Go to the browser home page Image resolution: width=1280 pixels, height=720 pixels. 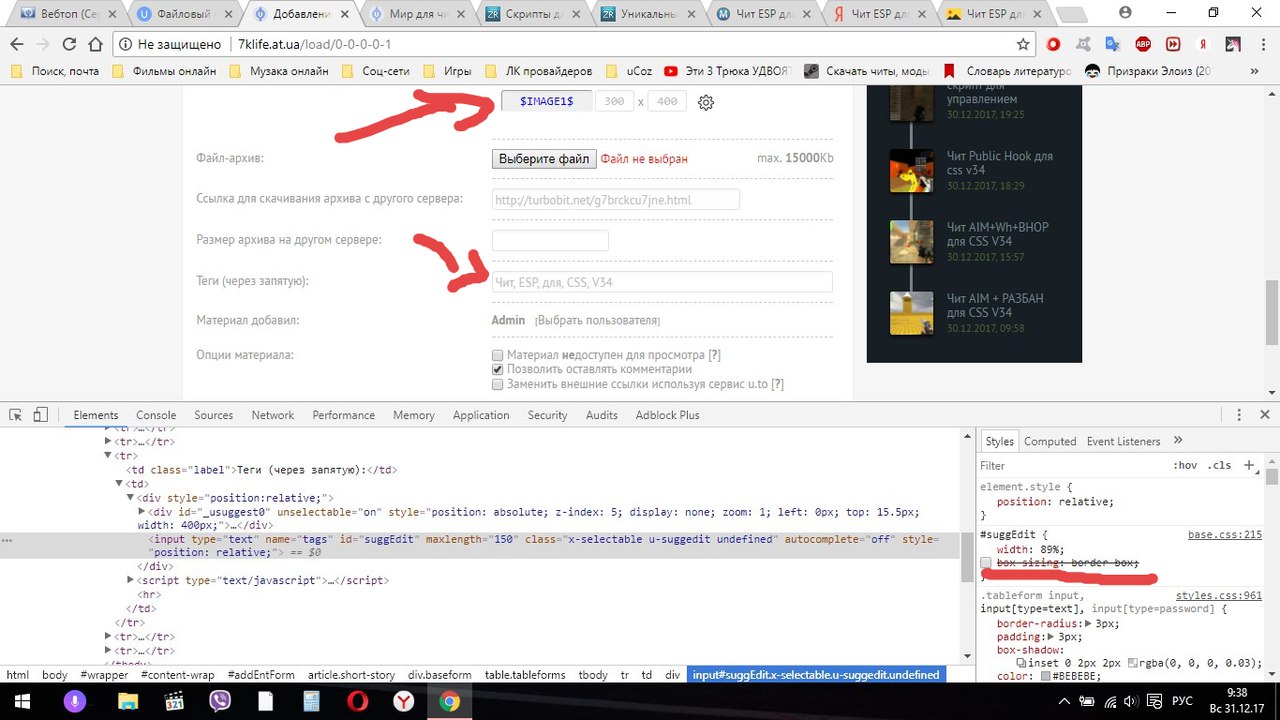pos(97,45)
